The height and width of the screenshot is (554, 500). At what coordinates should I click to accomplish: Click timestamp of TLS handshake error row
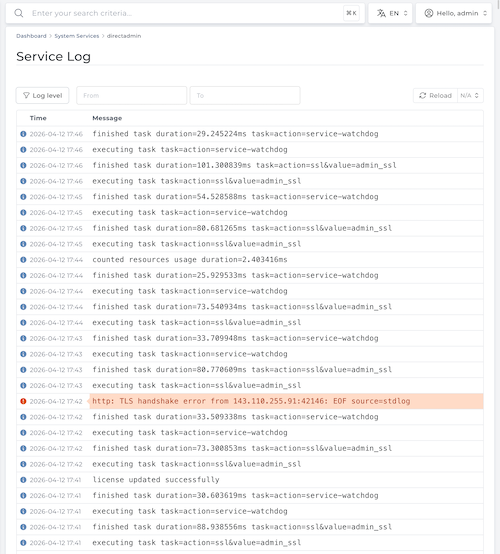click(56, 401)
